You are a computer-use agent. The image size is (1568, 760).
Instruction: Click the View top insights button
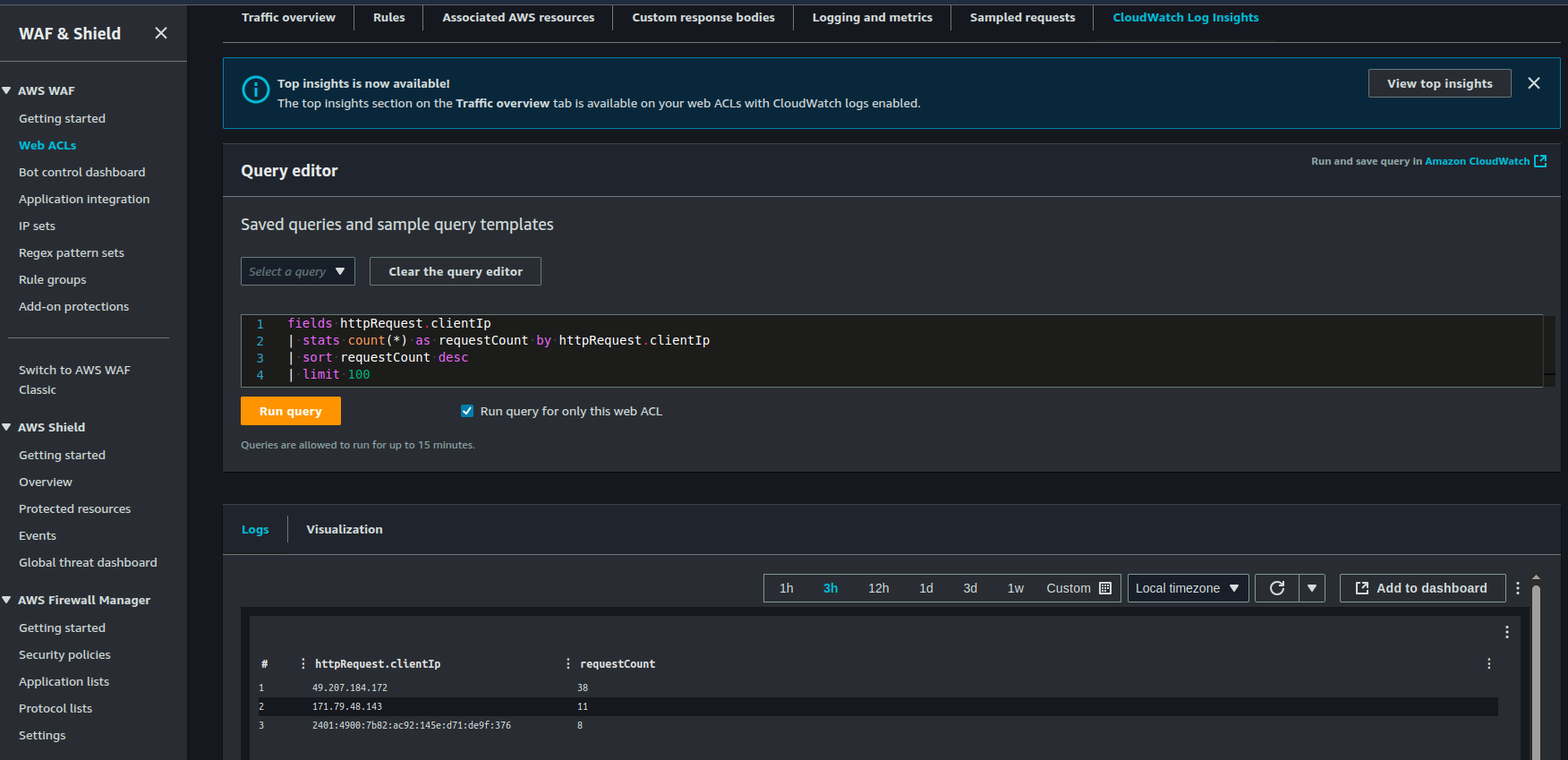[1440, 83]
